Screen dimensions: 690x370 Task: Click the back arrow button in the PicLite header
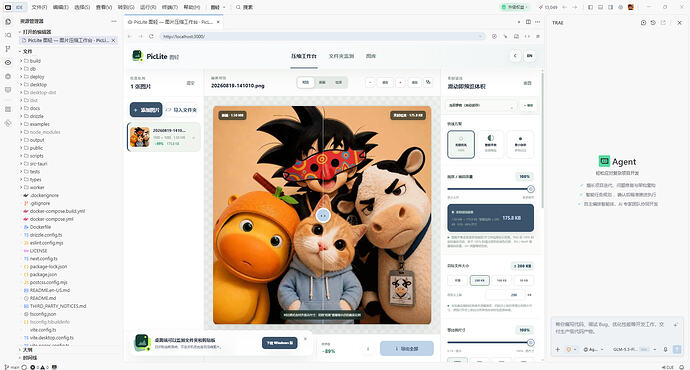tap(515, 56)
